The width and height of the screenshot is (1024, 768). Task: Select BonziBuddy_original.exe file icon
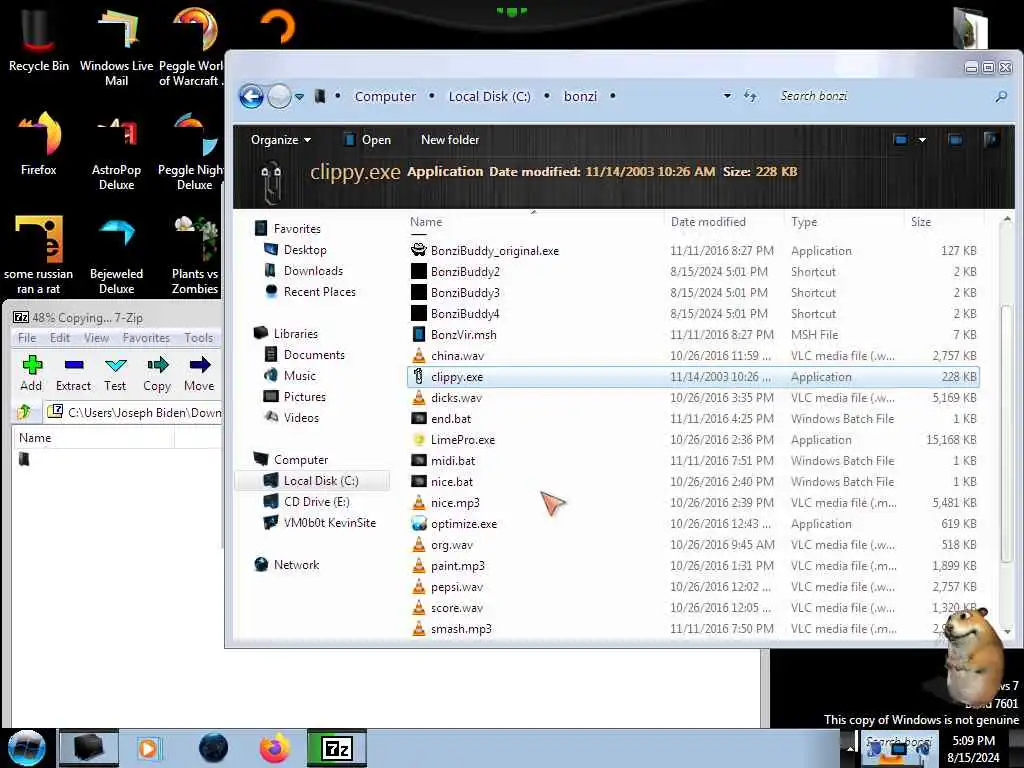click(x=419, y=251)
